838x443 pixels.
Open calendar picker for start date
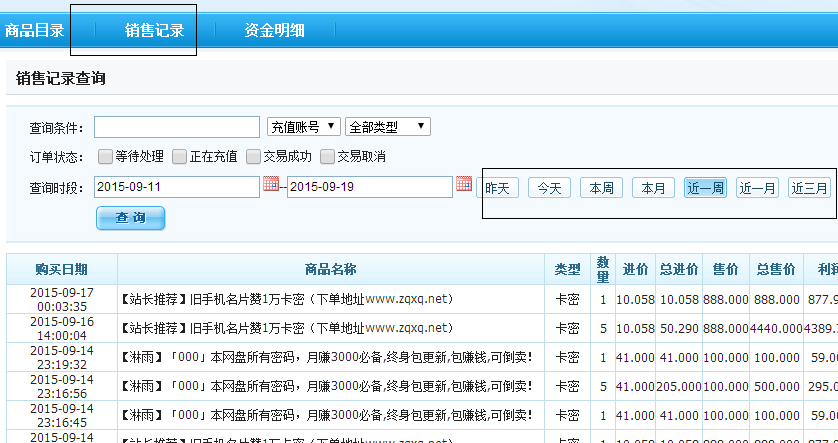[x=270, y=185]
